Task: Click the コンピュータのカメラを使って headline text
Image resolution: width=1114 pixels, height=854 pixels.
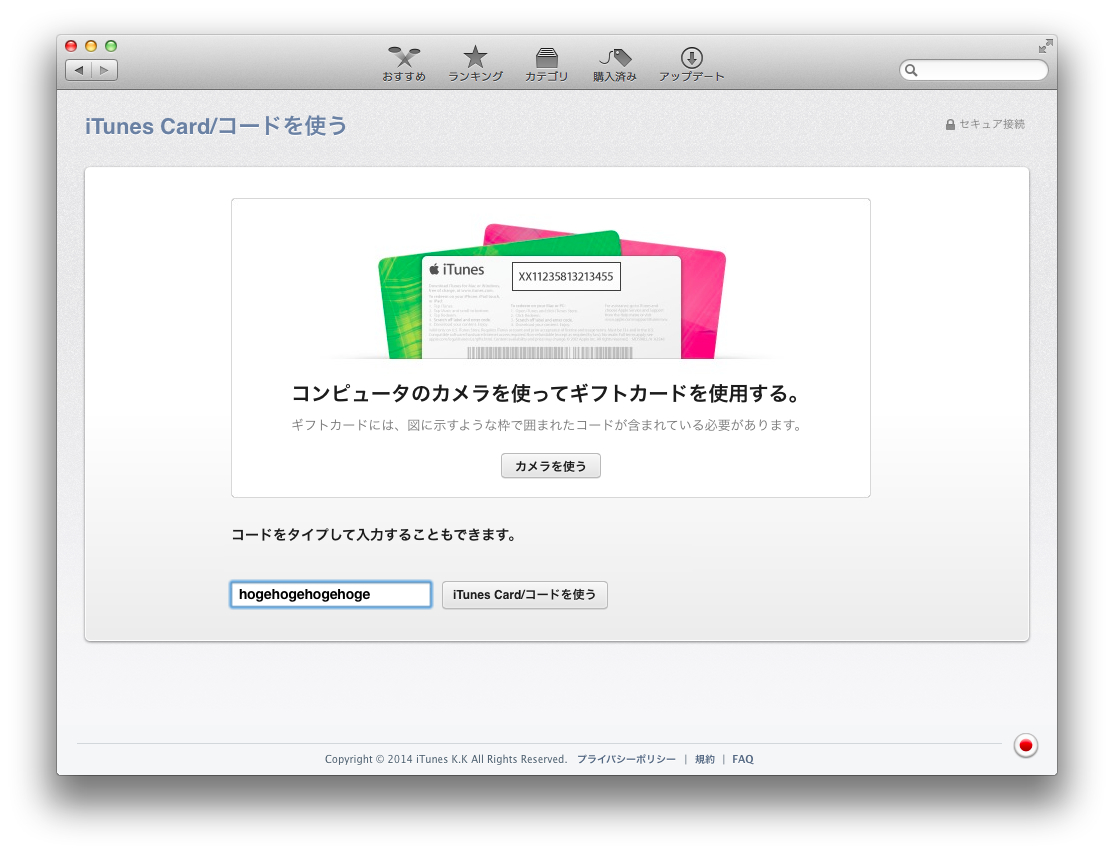Action: (546, 393)
